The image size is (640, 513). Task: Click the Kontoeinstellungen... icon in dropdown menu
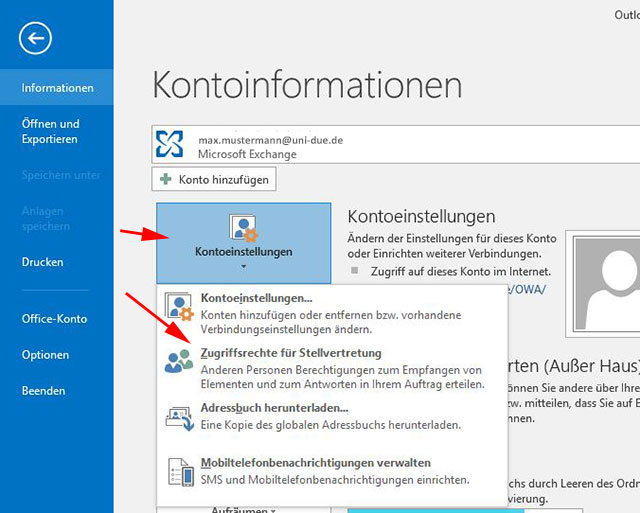click(179, 305)
